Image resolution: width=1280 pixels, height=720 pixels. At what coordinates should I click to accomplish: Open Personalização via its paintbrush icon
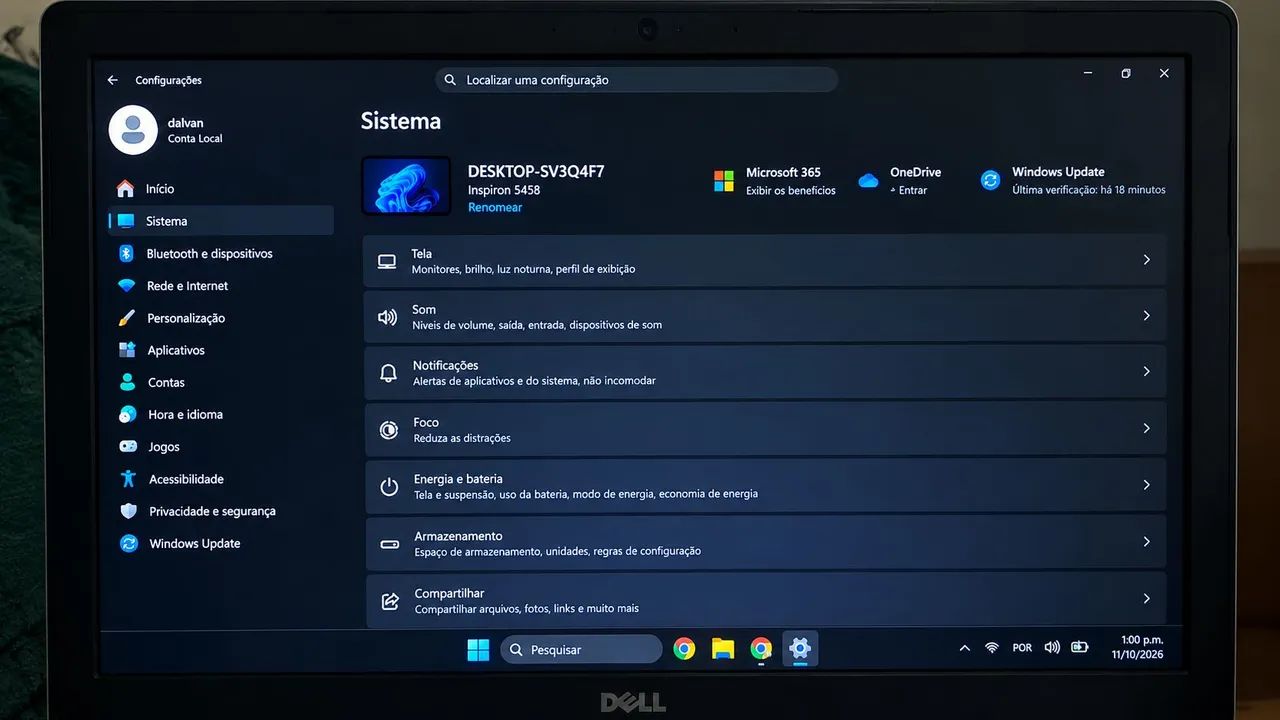(x=127, y=318)
